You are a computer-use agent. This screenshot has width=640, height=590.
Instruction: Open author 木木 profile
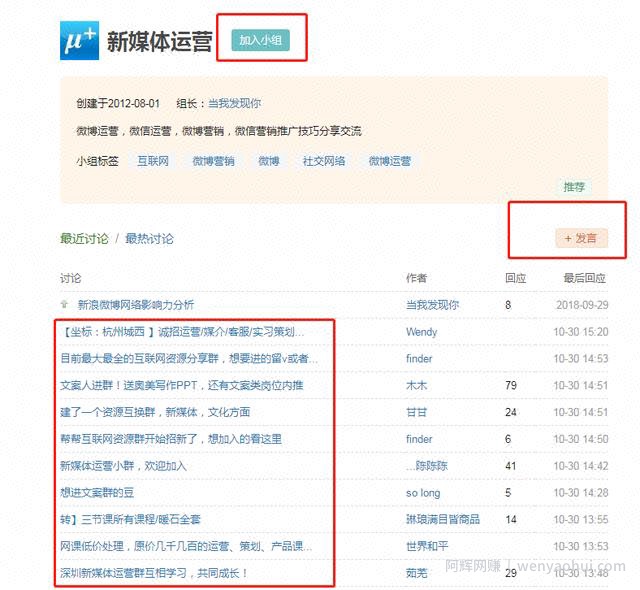[x=417, y=386]
